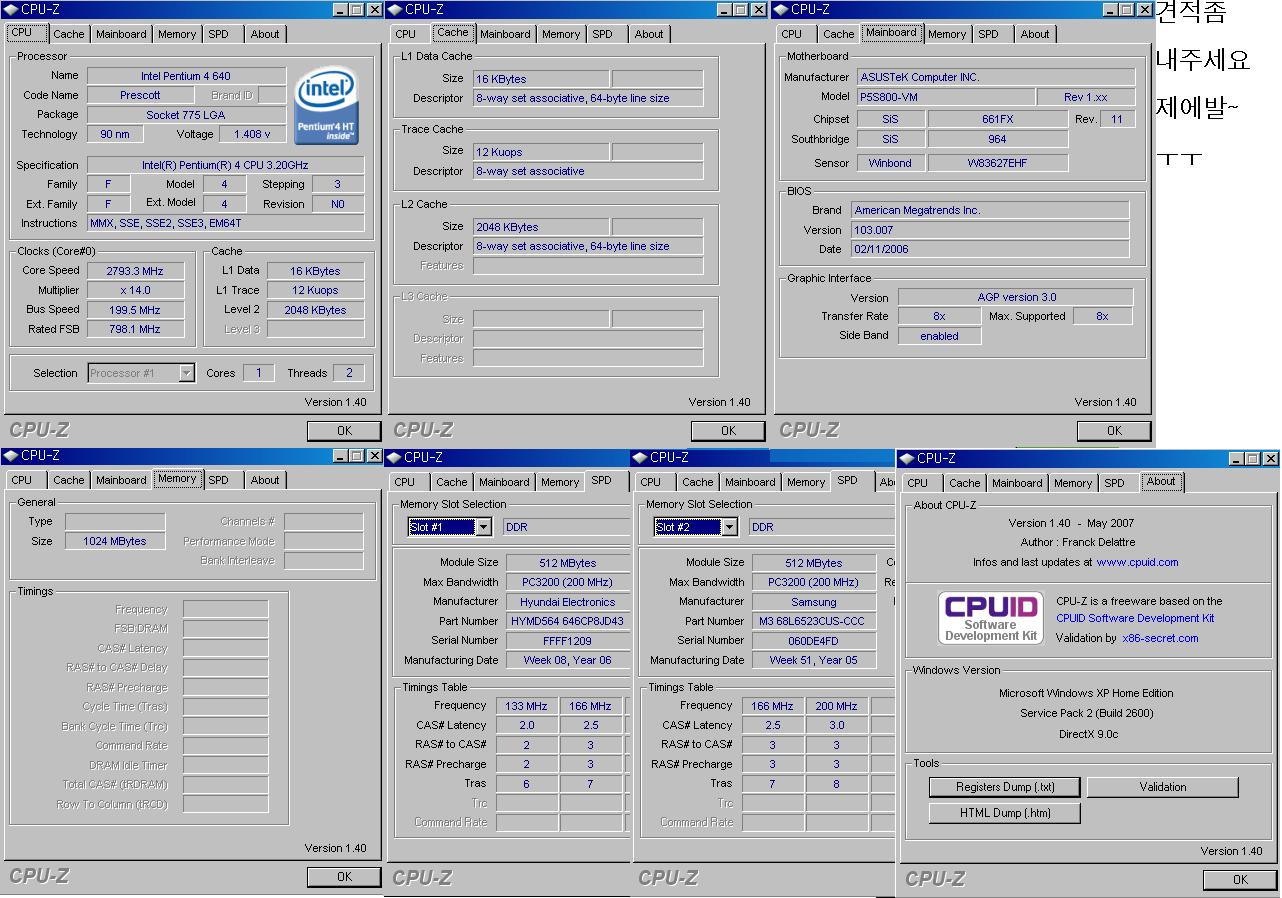Screen dimensions: 1282x898
Task: Click the CPU-Z title icon of the Slot #1 window
Action: click(x=396, y=457)
